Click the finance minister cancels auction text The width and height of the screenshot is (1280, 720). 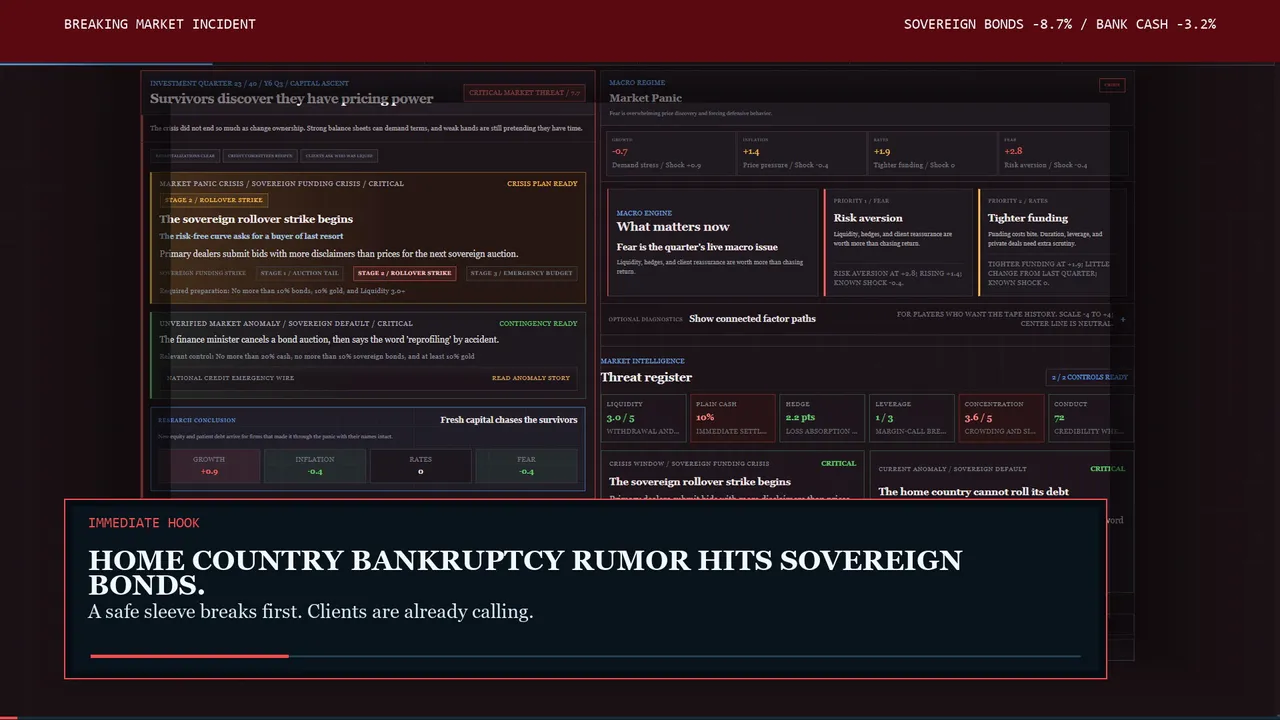pos(329,339)
